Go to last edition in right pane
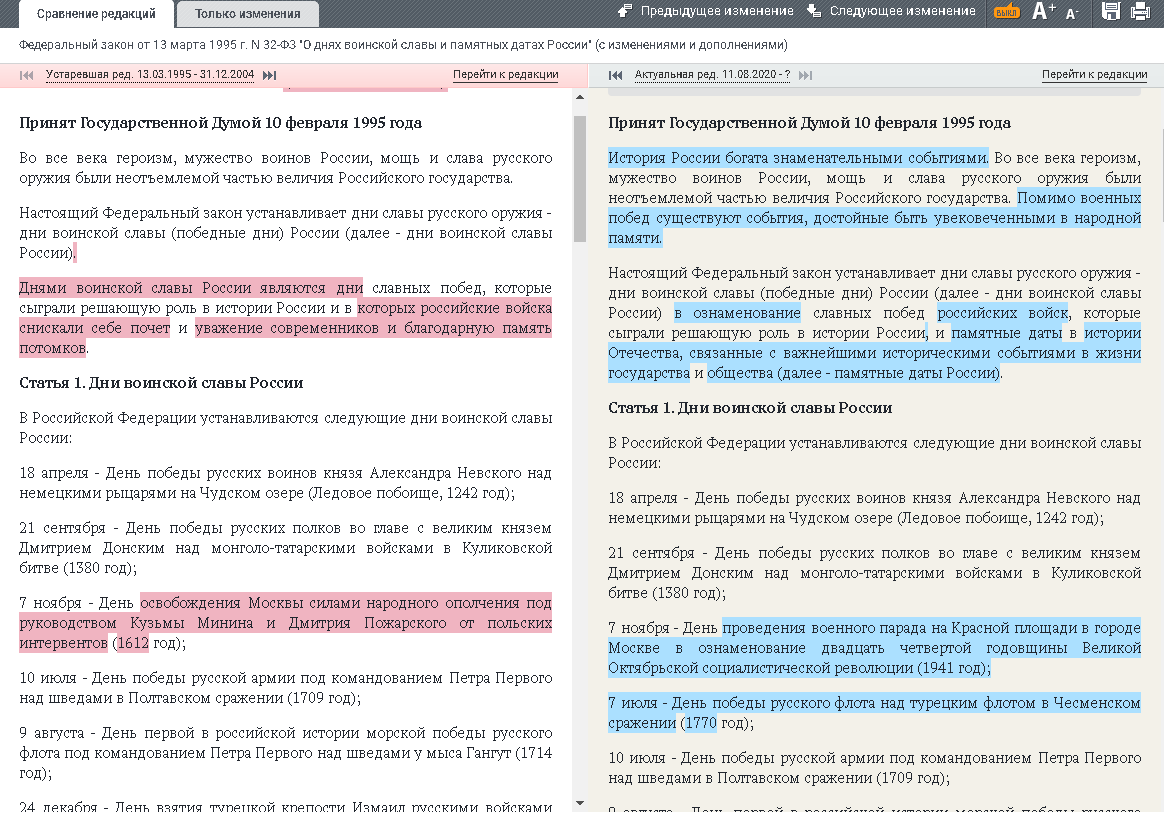1164x816 pixels. [x=805, y=75]
